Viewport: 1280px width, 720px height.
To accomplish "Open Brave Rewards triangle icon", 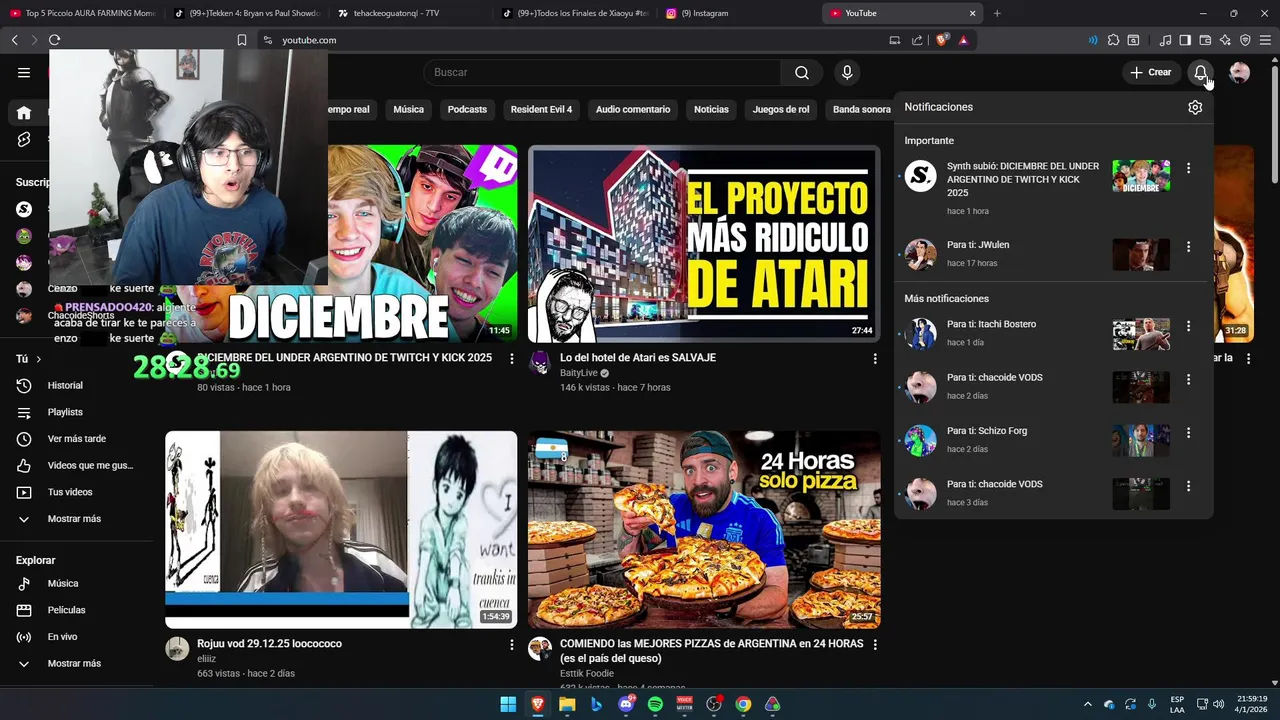I will (963, 40).
